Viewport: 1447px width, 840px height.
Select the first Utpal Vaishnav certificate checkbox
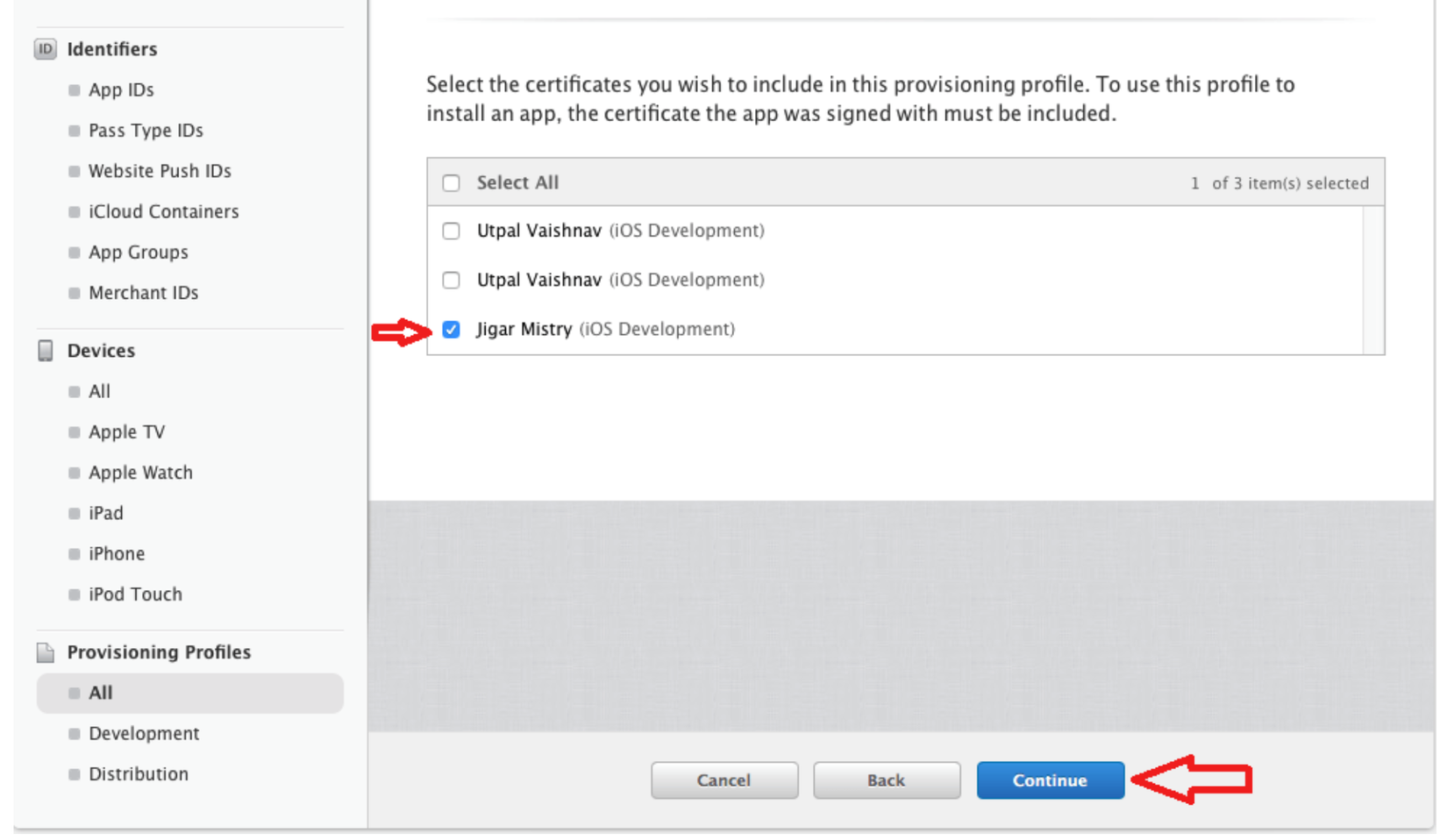[x=451, y=231]
